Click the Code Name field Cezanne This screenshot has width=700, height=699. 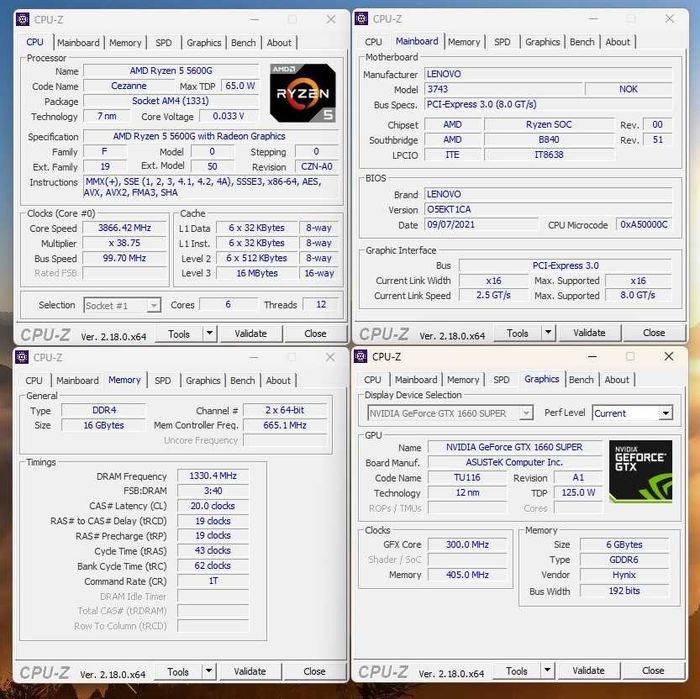pos(129,86)
